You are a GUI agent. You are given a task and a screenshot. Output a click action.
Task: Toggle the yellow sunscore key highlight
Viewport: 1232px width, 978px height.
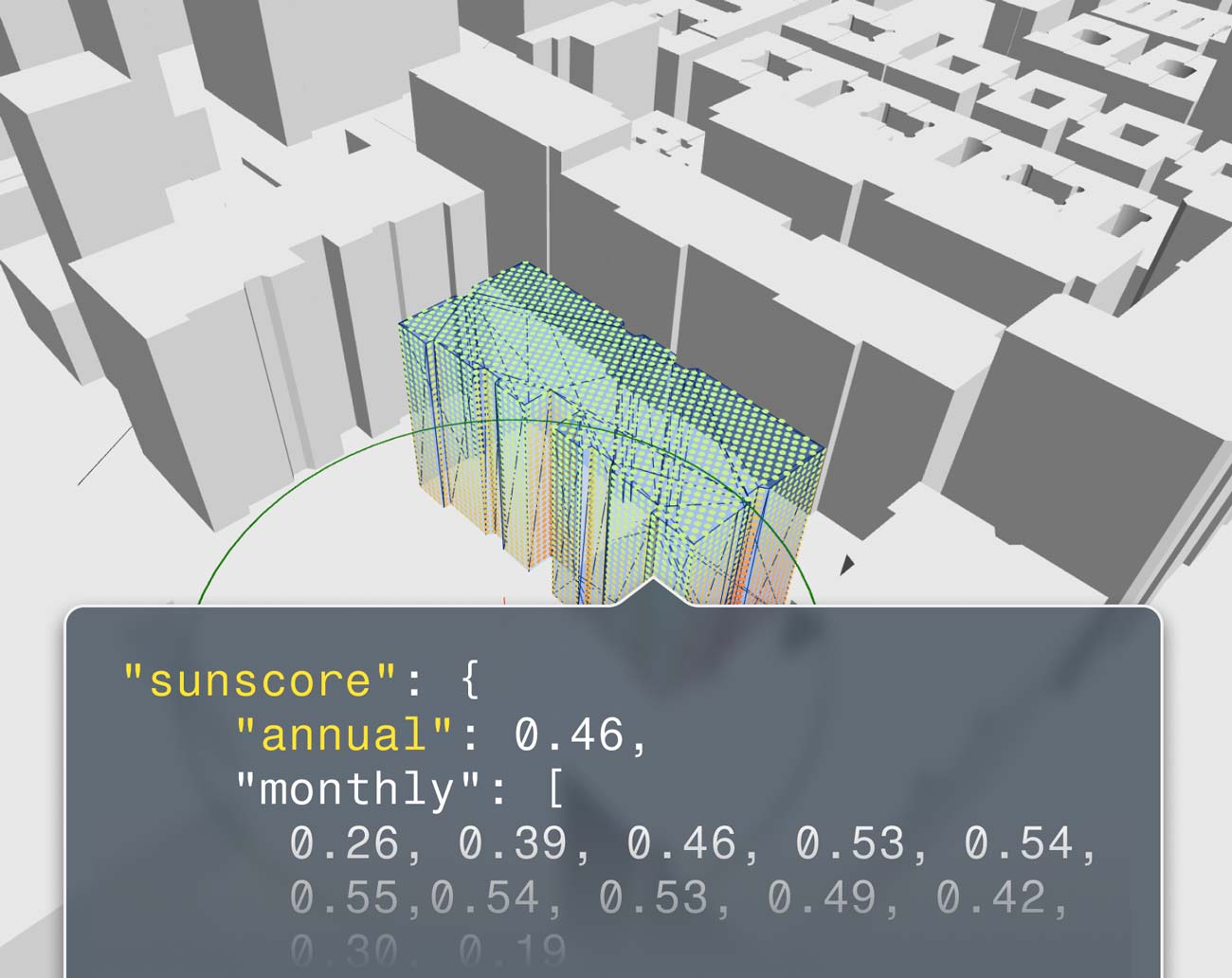pos(227,681)
